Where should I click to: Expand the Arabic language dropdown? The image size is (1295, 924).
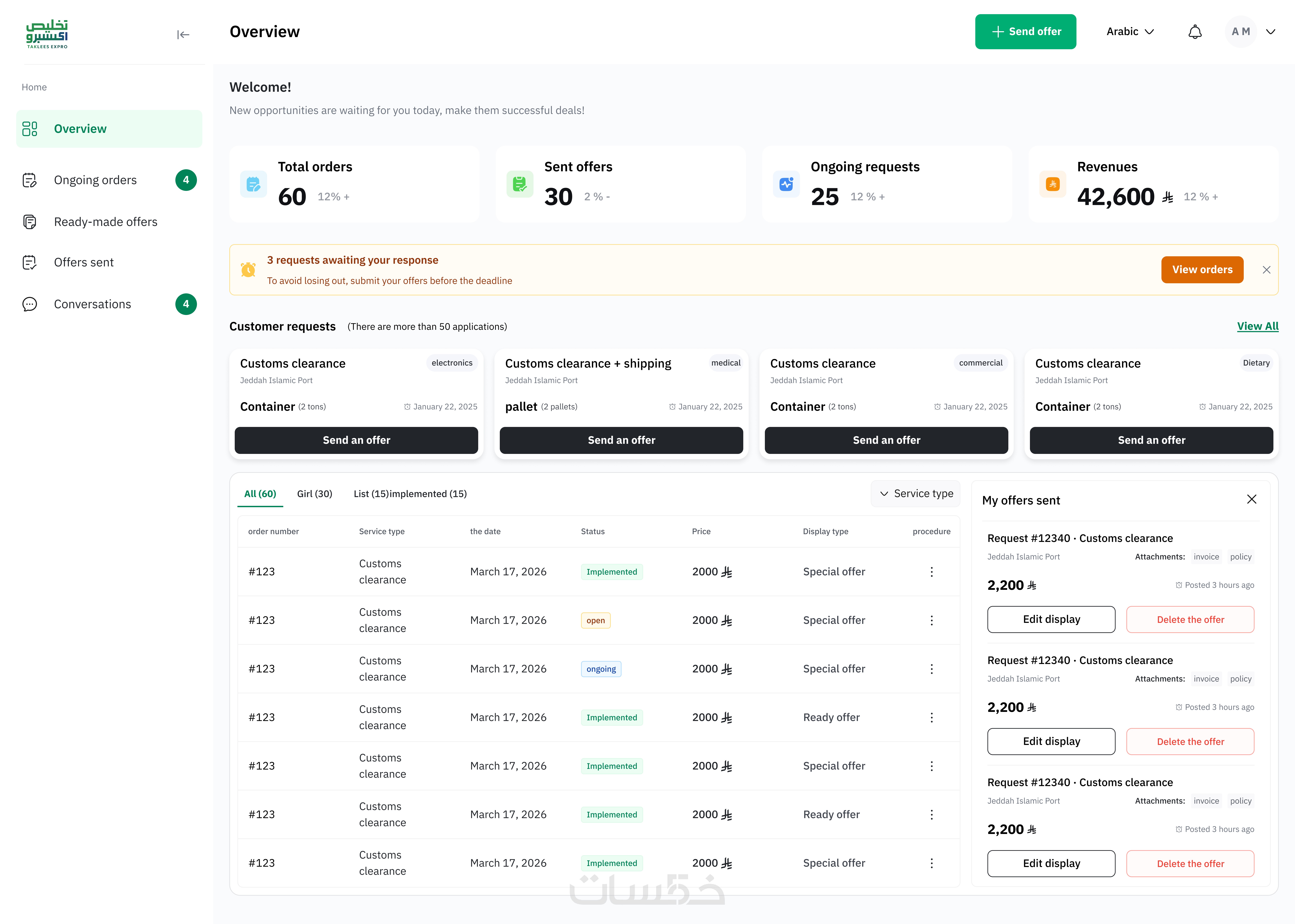1130,32
